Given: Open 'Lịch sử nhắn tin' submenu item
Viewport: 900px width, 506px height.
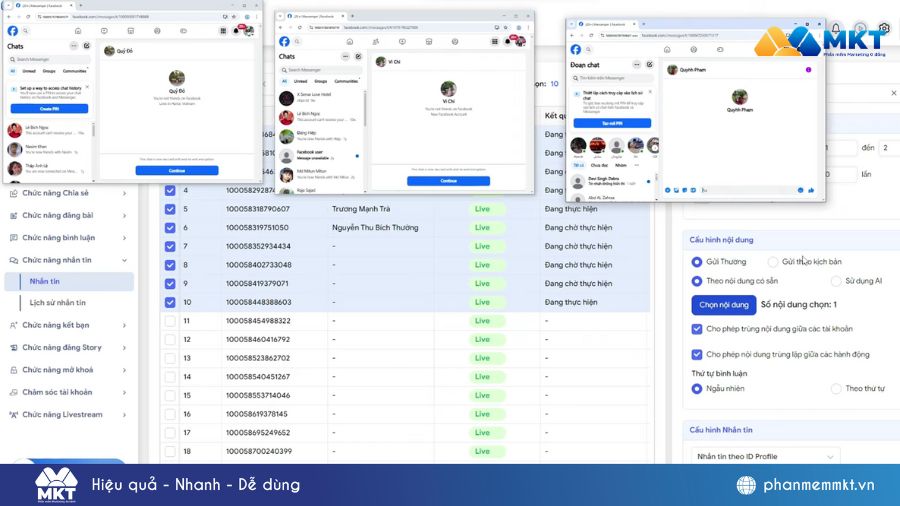Looking at the screenshot, I should coord(57,302).
